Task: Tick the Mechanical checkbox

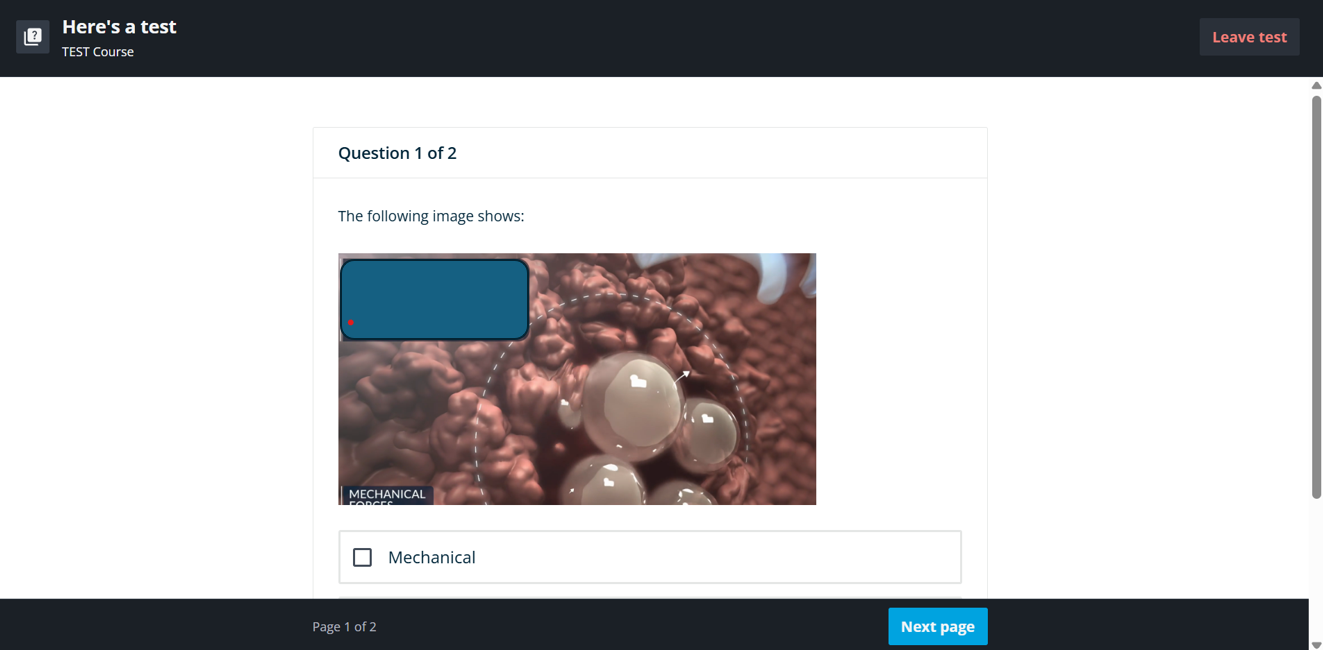Action: [362, 557]
